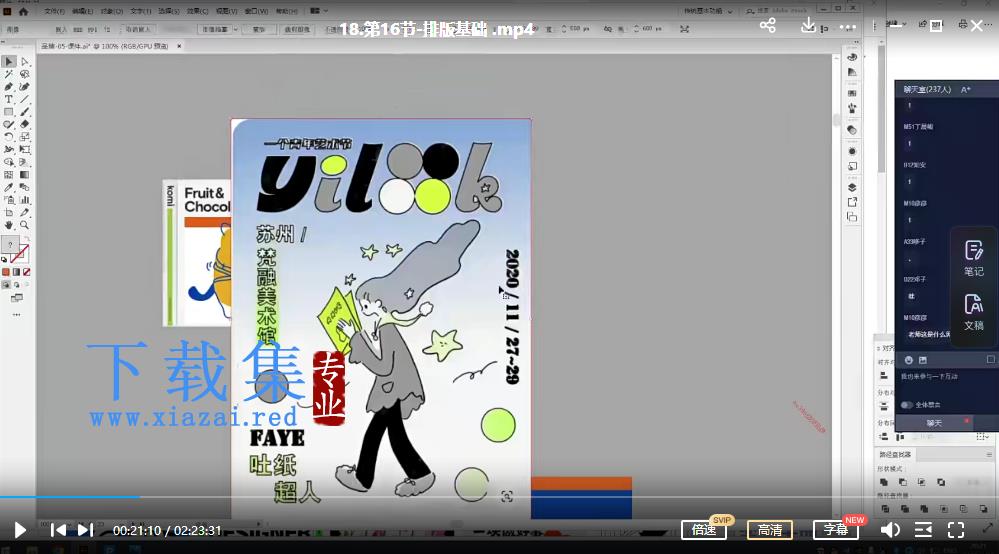This screenshot has height=554, width=999.
Task: Open the Layers panel icon
Action: coord(852,187)
